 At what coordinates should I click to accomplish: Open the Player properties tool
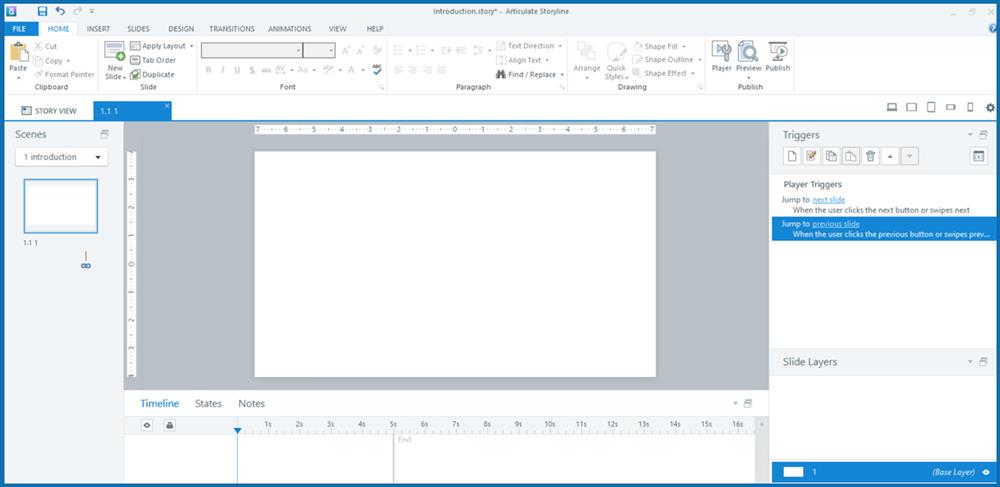tap(721, 56)
